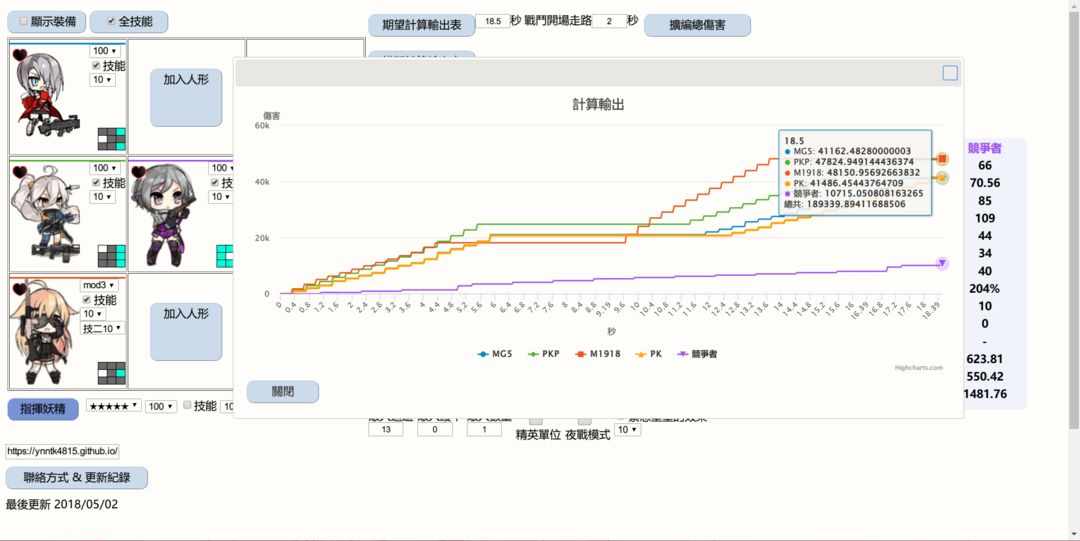Click 加入人形 beside the MG5 doll
Viewport: 1080px width, 541px height.
(x=186, y=97)
